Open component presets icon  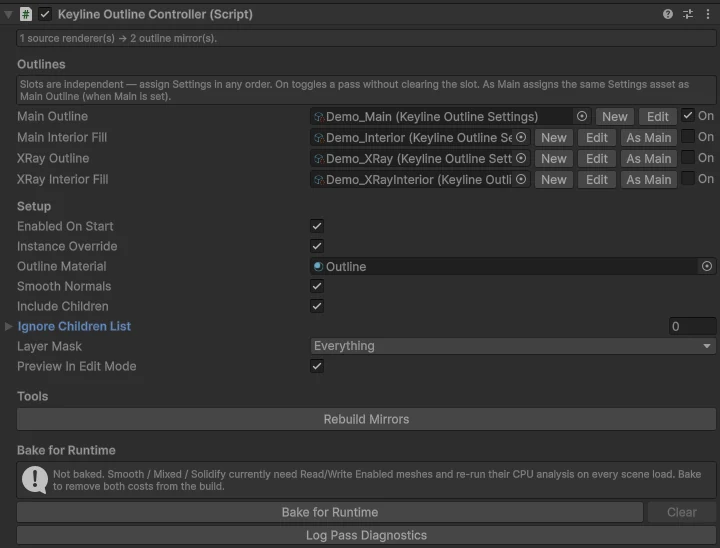point(688,14)
